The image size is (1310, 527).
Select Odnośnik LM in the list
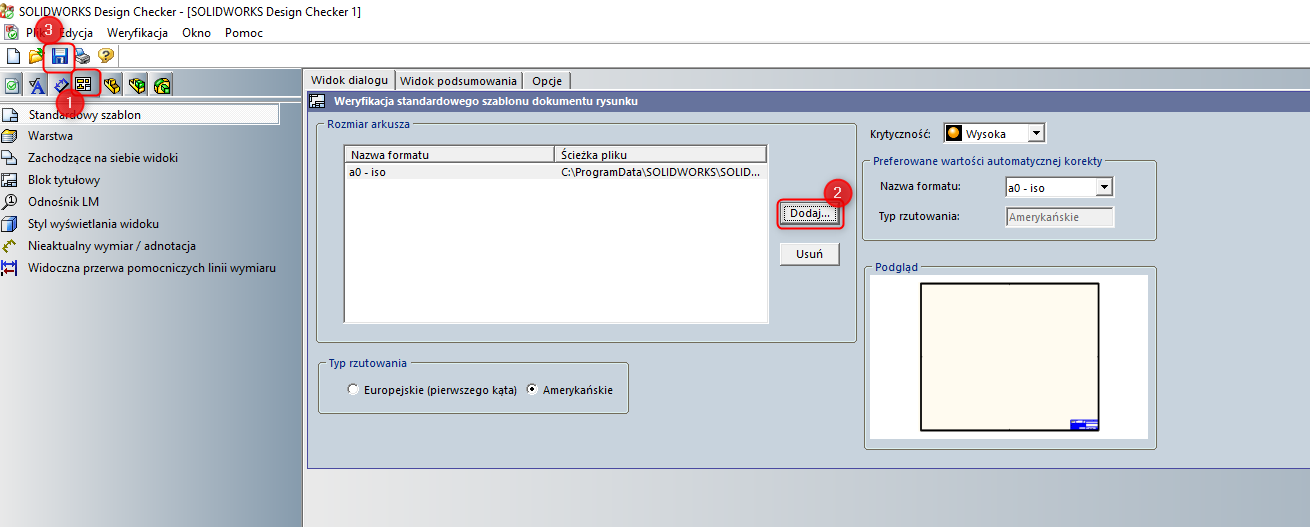(63, 202)
